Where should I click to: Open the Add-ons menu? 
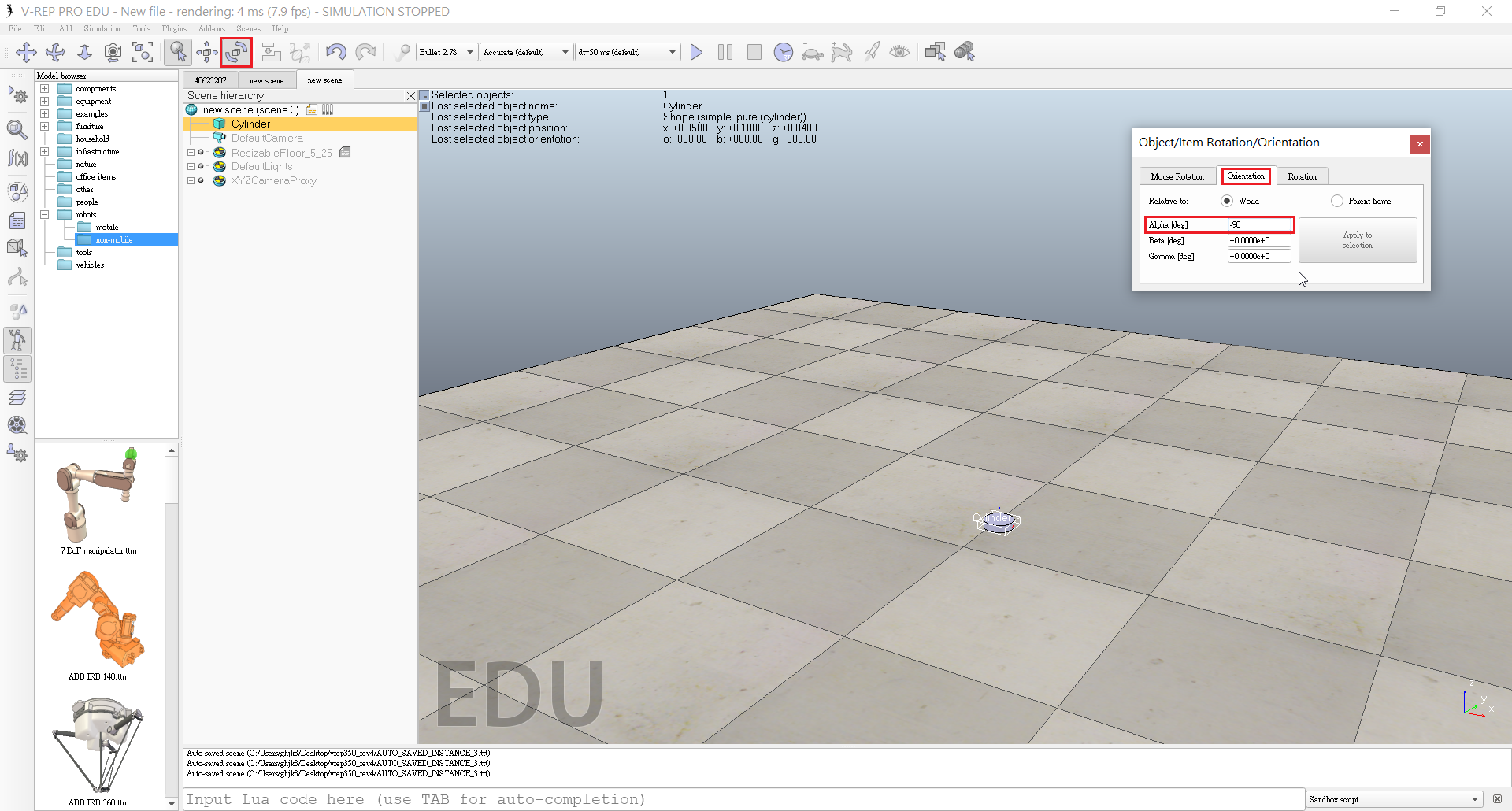tap(212, 28)
